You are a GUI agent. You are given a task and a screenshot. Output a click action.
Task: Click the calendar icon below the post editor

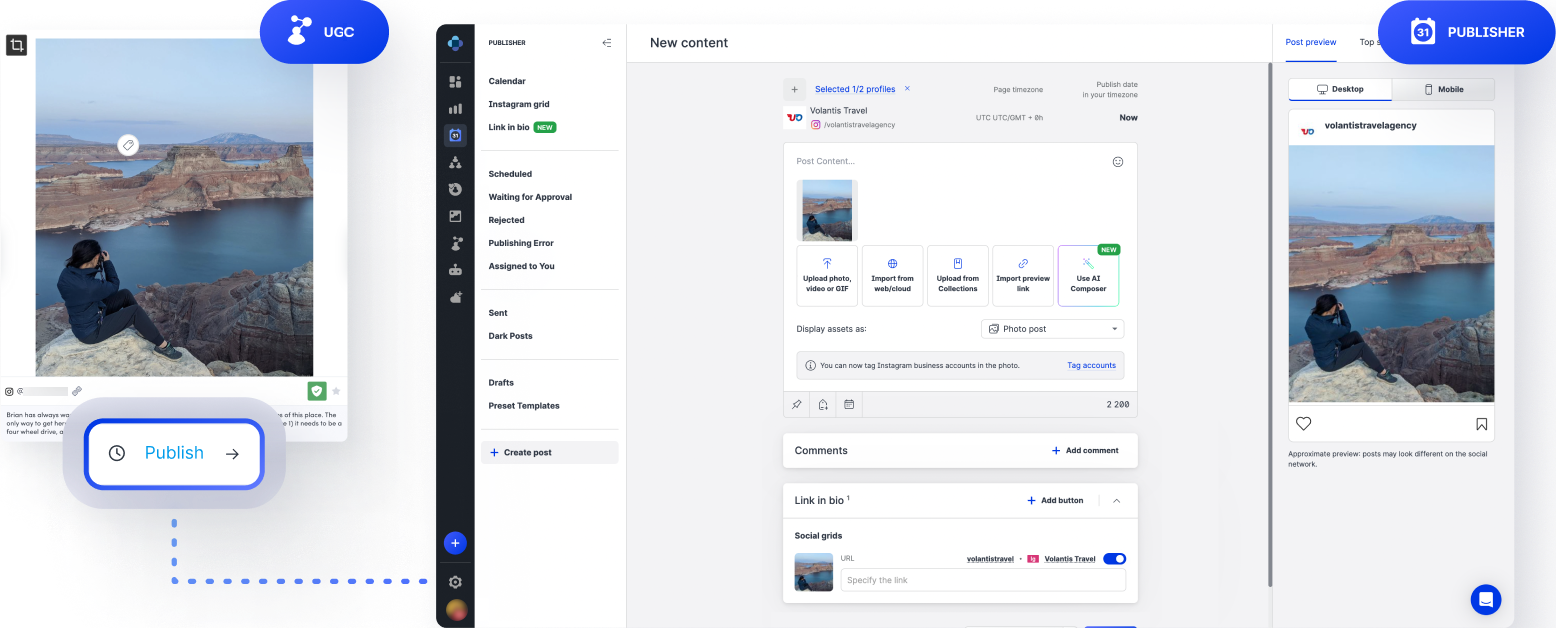tap(849, 405)
